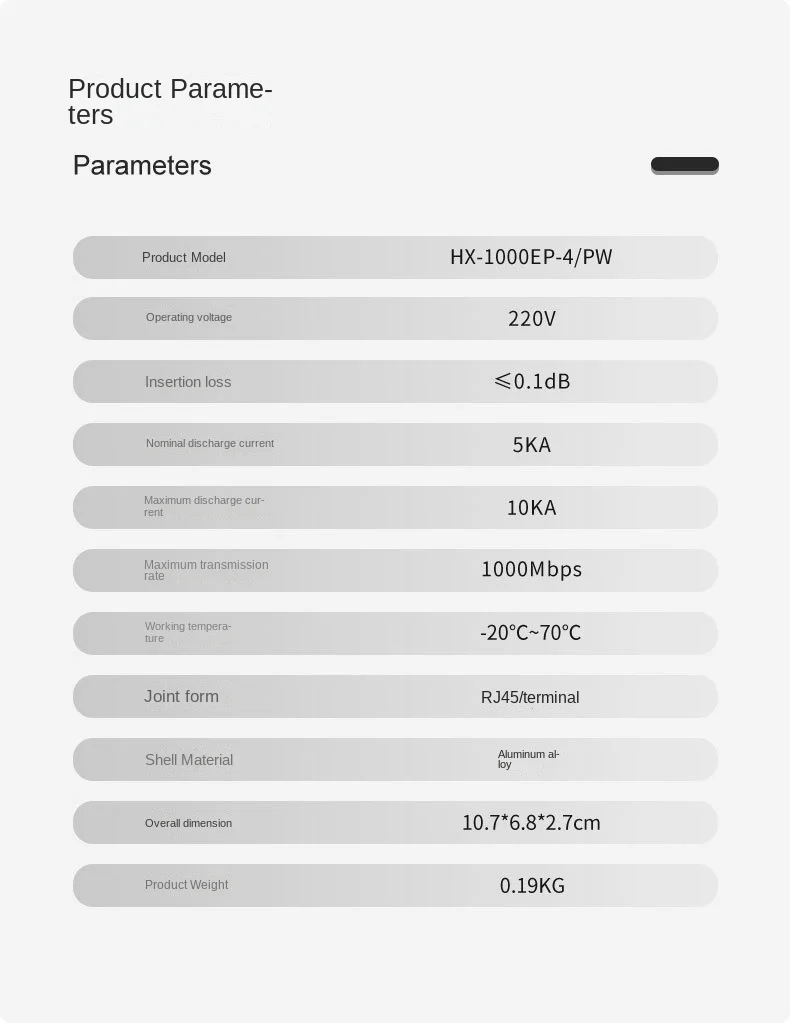Screen dimensions: 790x1023
Task: Select the 10.7*6.8*2.7cm dimension value
Action: pos(531,823)
